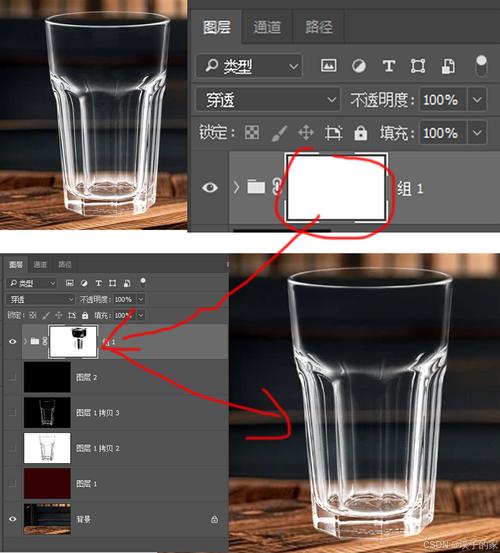Viewport: 500px width, 553px height.
Task: Filter pixel layers in the small Layers panel
Action: click(x=69, y=283)
